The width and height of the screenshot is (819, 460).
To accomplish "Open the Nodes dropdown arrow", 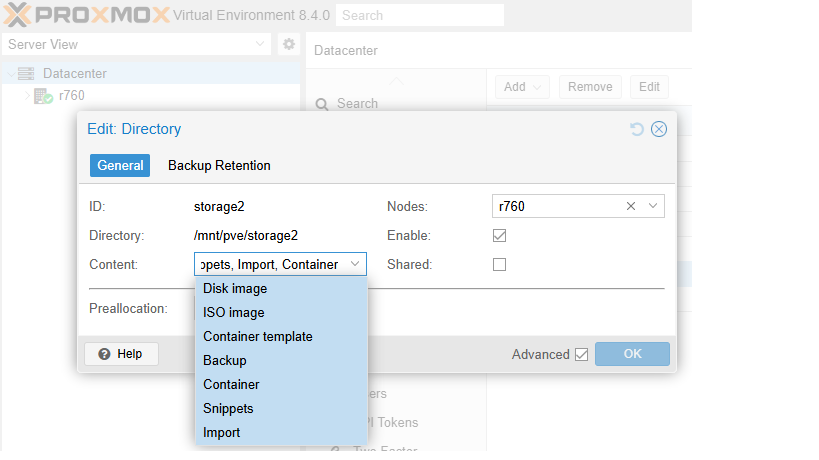I will [652, 206].
